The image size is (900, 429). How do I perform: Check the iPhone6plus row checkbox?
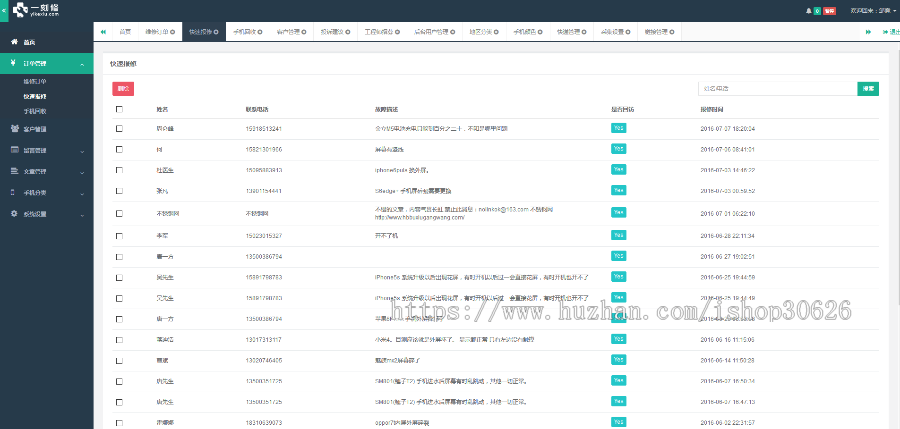(x=119, y=170)
